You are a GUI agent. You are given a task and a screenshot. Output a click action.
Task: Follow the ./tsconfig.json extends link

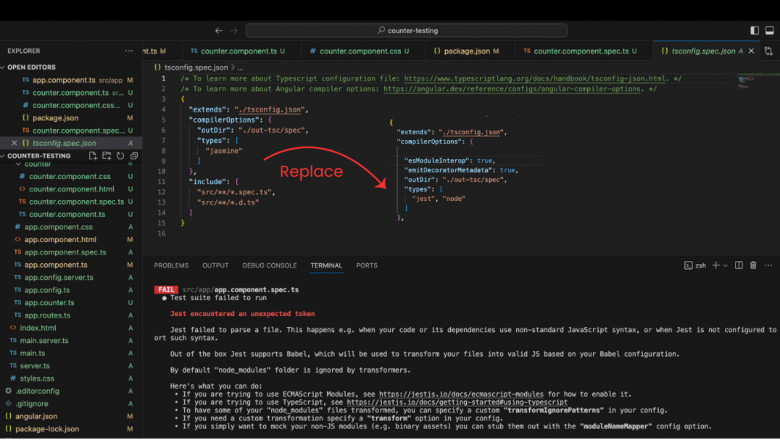coord(271,109)
